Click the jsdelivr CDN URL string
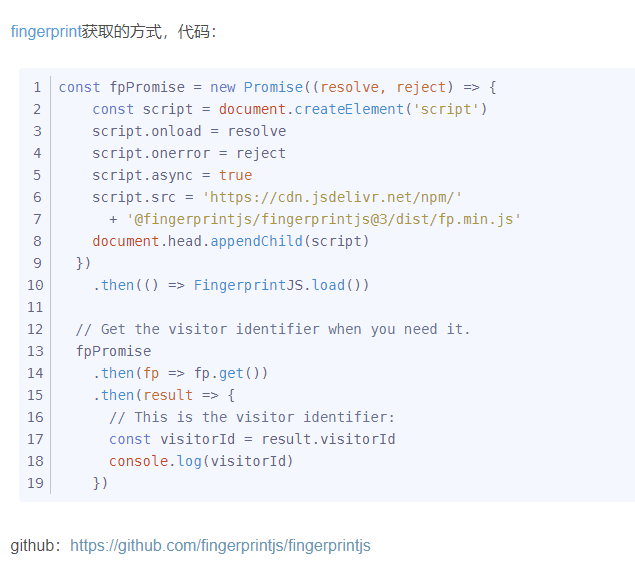The width and height of the screenshot is (635, 572). 332,197
